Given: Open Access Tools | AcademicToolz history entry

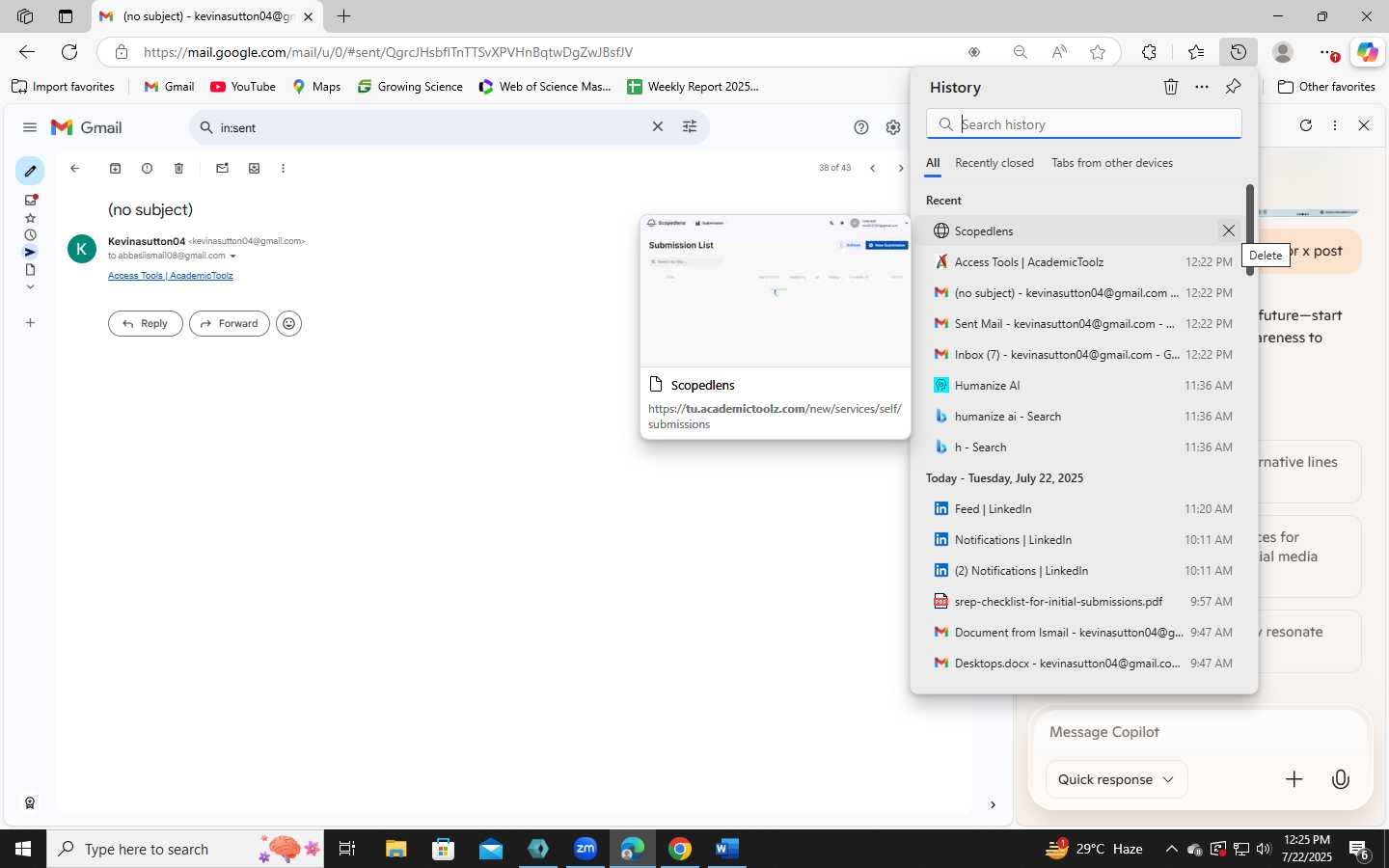Looking at the screenshot, I should tap(1083, 262).
